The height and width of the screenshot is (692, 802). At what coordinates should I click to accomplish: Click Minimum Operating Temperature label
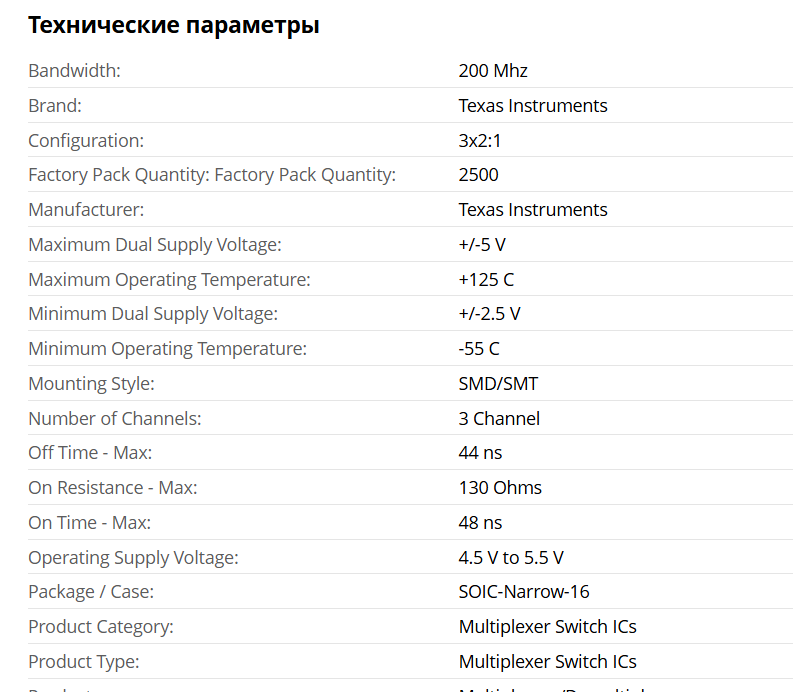click(167, 349)
